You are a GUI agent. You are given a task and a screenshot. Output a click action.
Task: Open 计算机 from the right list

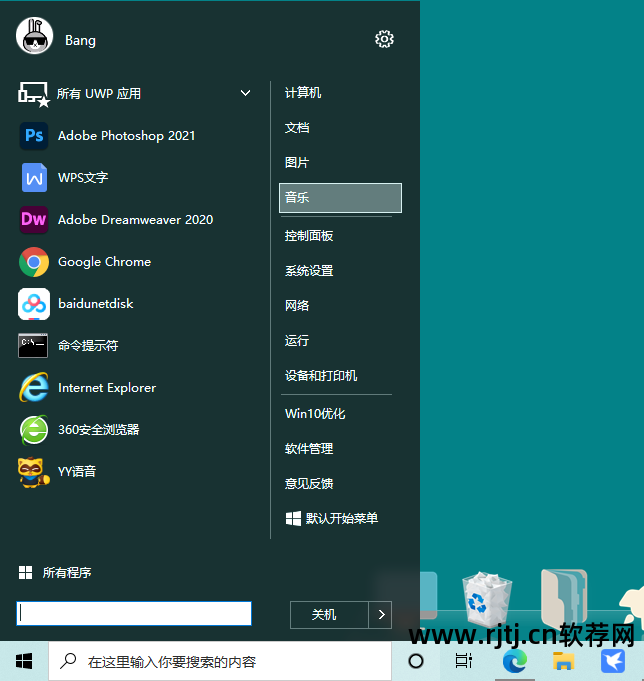click(303, 93)
